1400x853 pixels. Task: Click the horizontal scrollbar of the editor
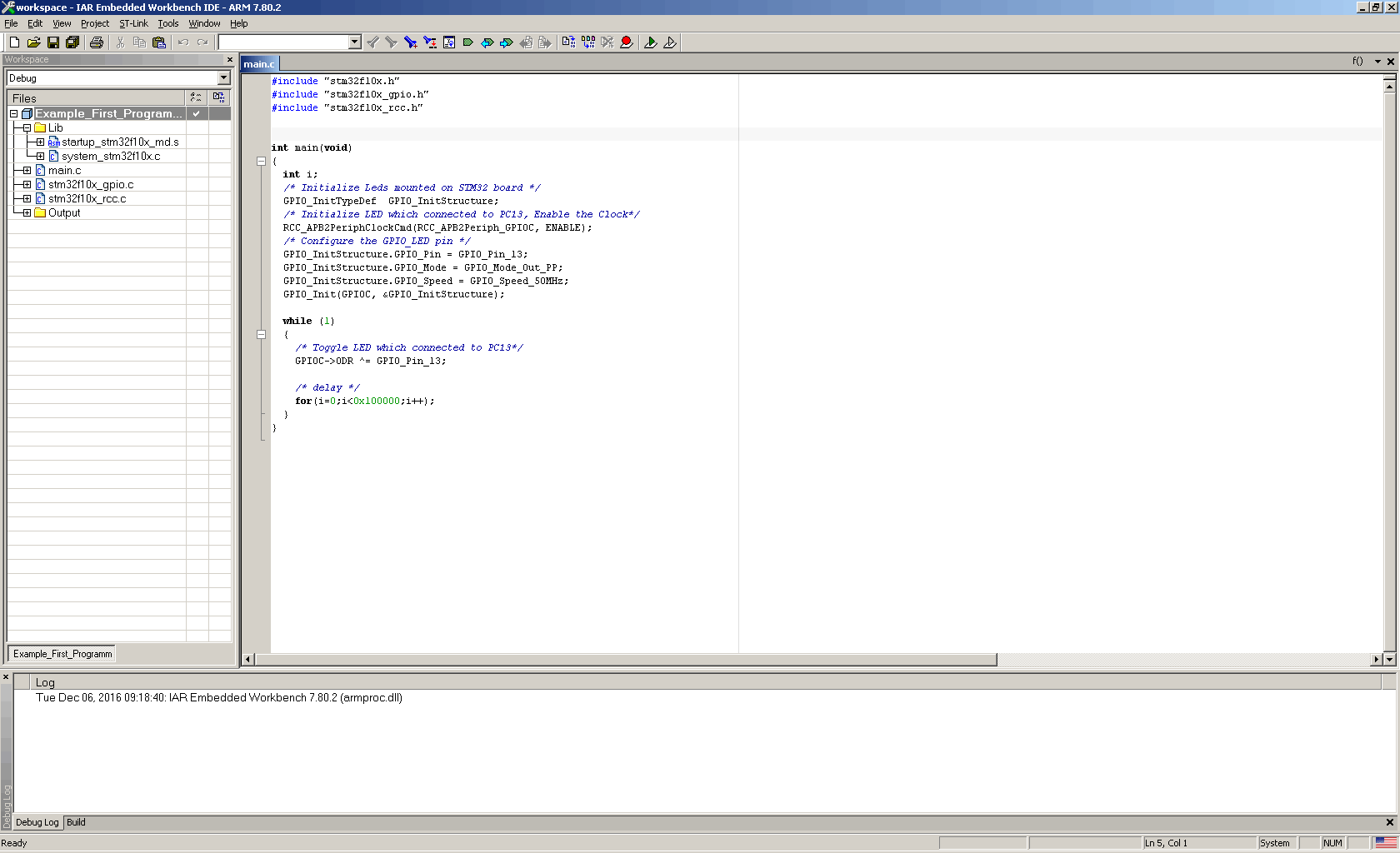pyautogui.click(x=625, y=660)
